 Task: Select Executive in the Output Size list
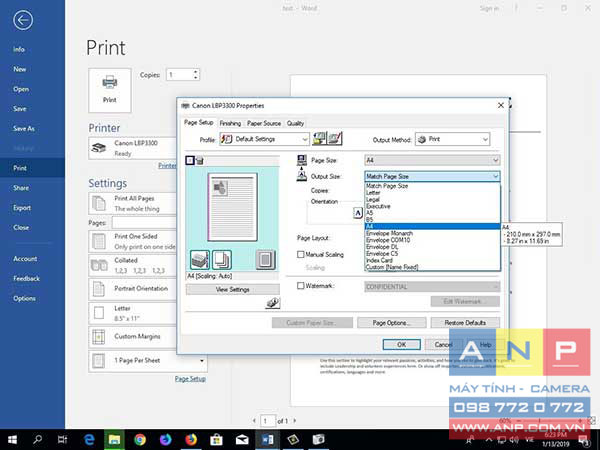[432, 206]
